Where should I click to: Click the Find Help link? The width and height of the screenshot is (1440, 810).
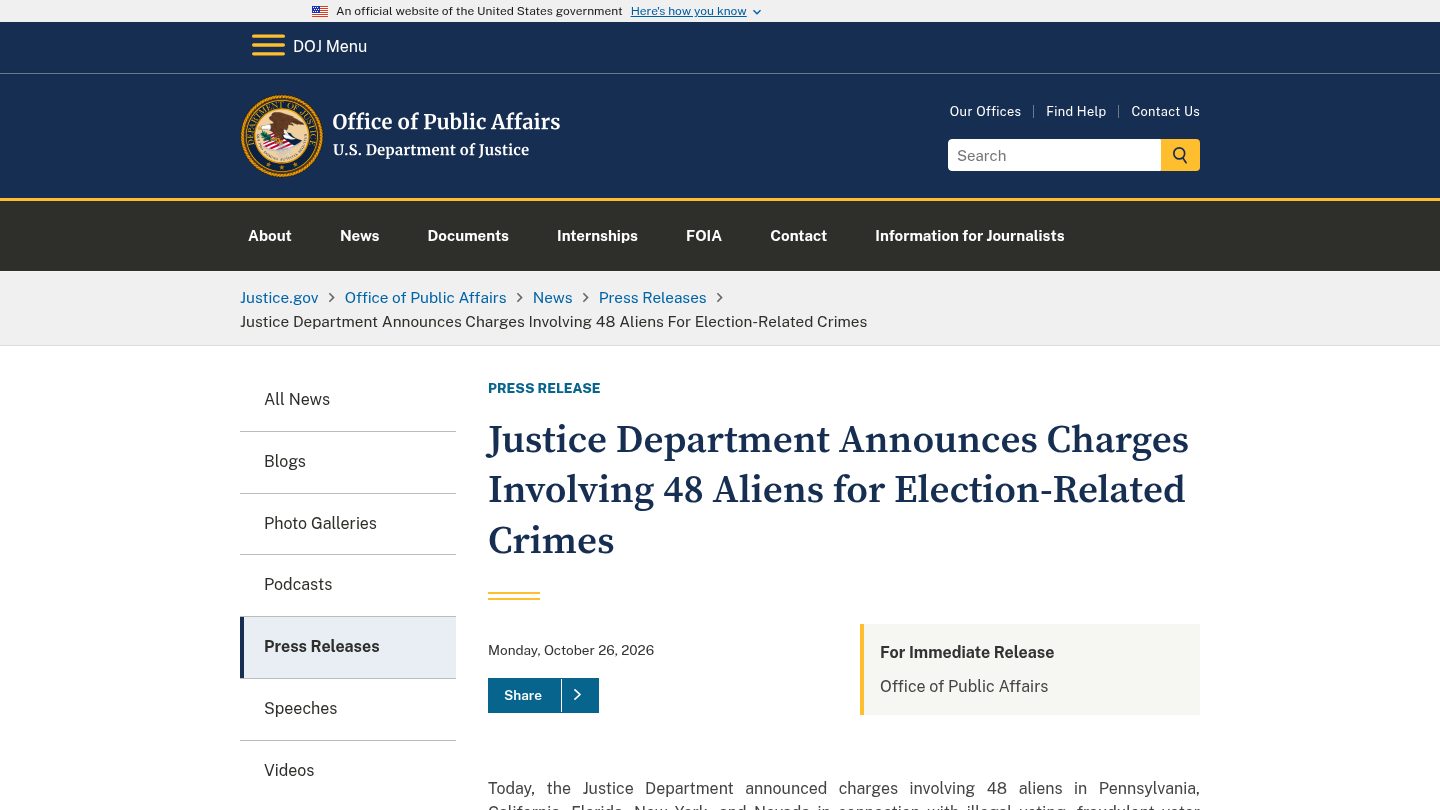1076,111
